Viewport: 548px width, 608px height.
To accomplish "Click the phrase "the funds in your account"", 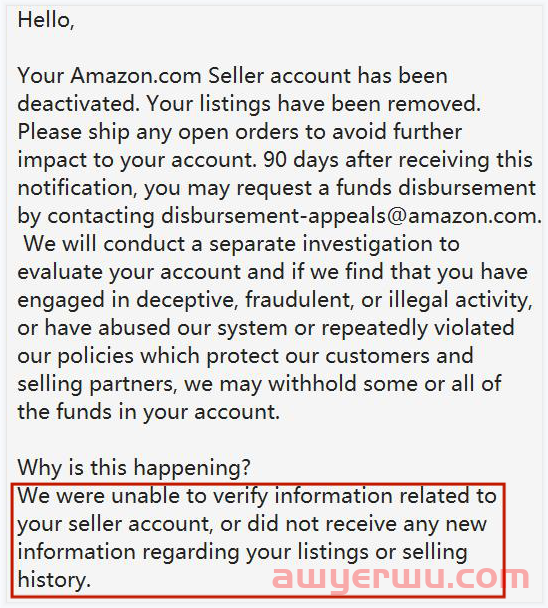I will [x=149, y=412].
